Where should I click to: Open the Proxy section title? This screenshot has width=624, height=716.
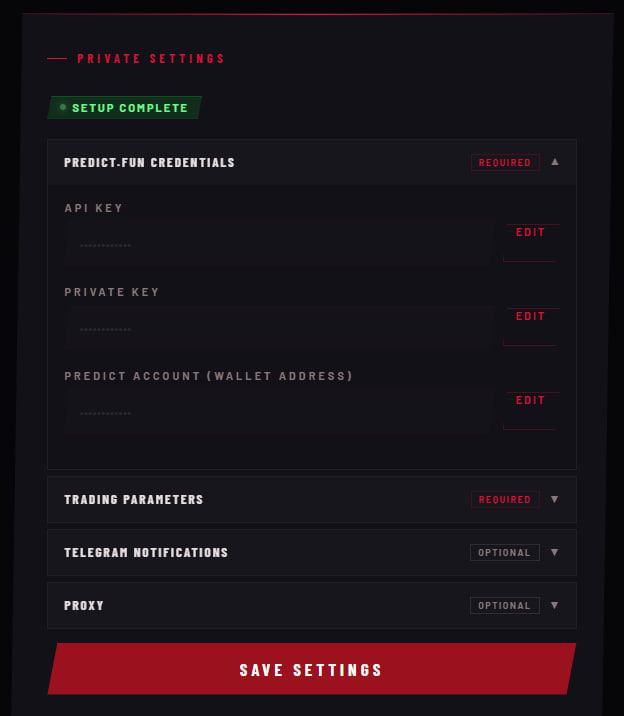[84, 605]
